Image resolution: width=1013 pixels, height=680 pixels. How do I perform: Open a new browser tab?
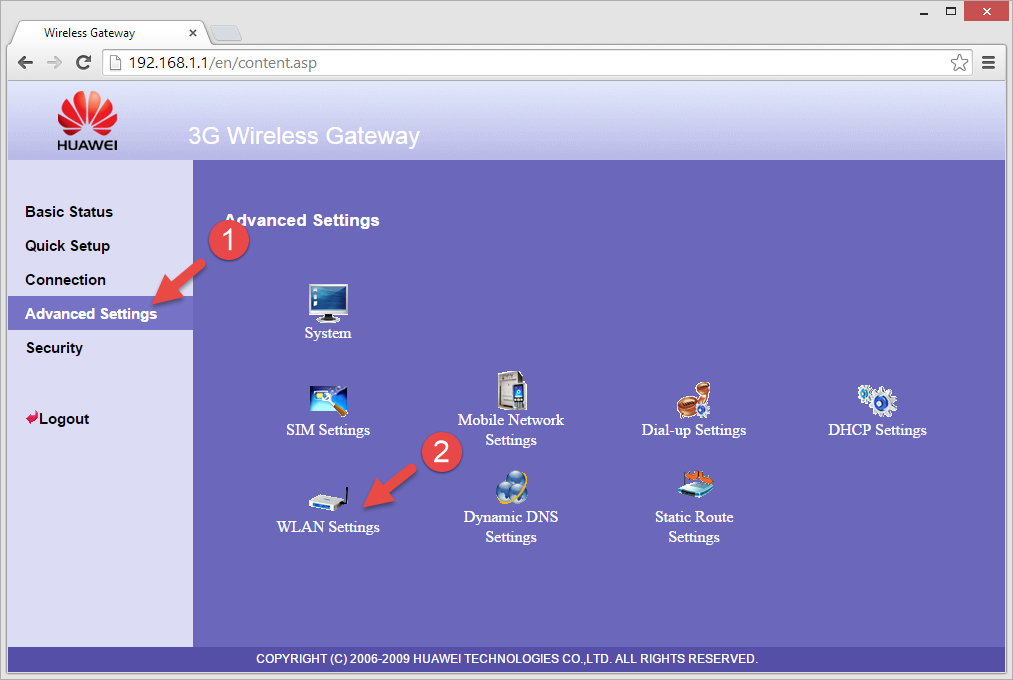pos(225,33)
